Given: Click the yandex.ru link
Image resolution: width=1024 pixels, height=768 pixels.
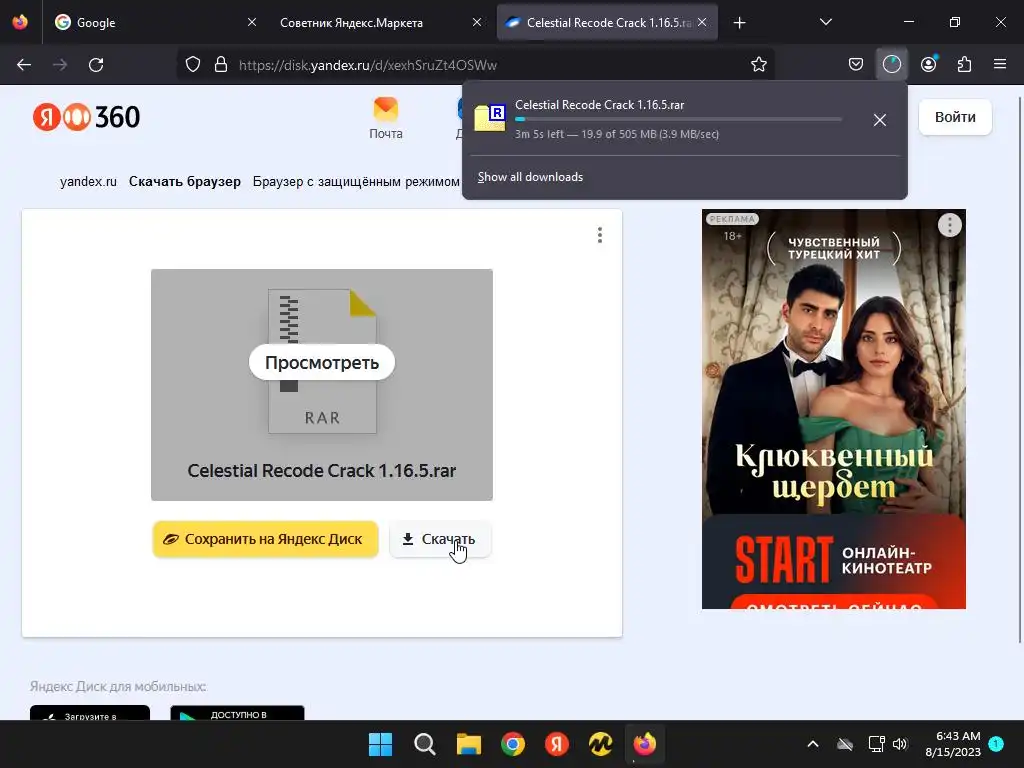Looking at the screenshot, I should [88, 182].
